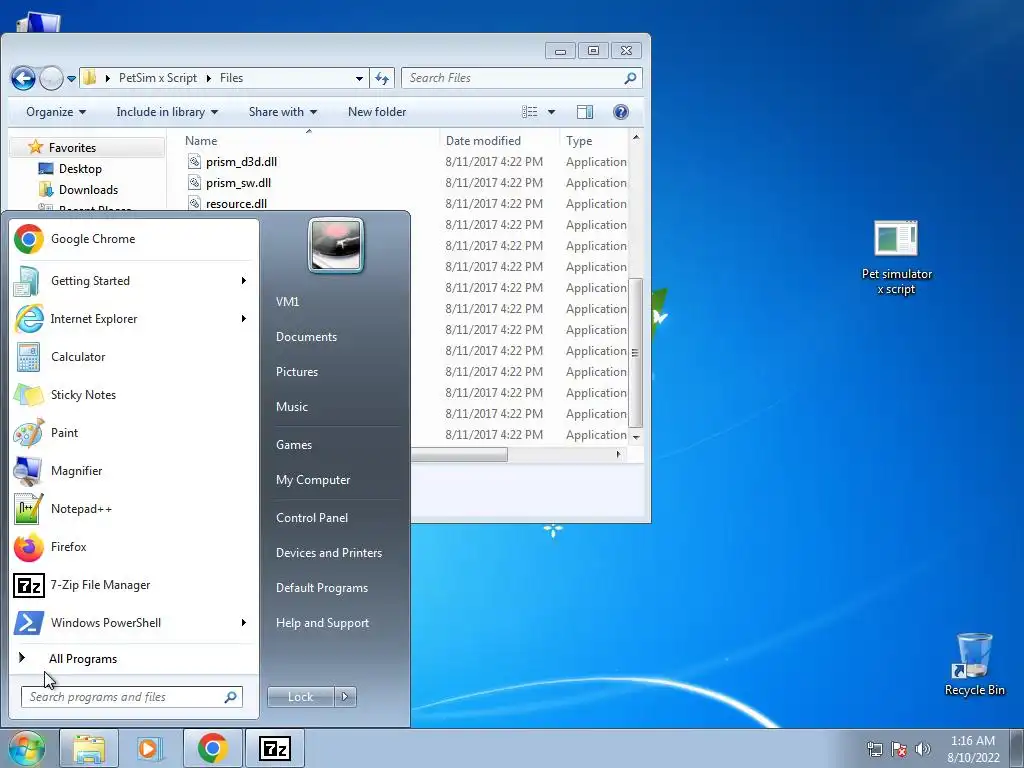The image size is (1024, 768).
Task: Open Downloads in Favorites pane
Action: tap(88, 189)
